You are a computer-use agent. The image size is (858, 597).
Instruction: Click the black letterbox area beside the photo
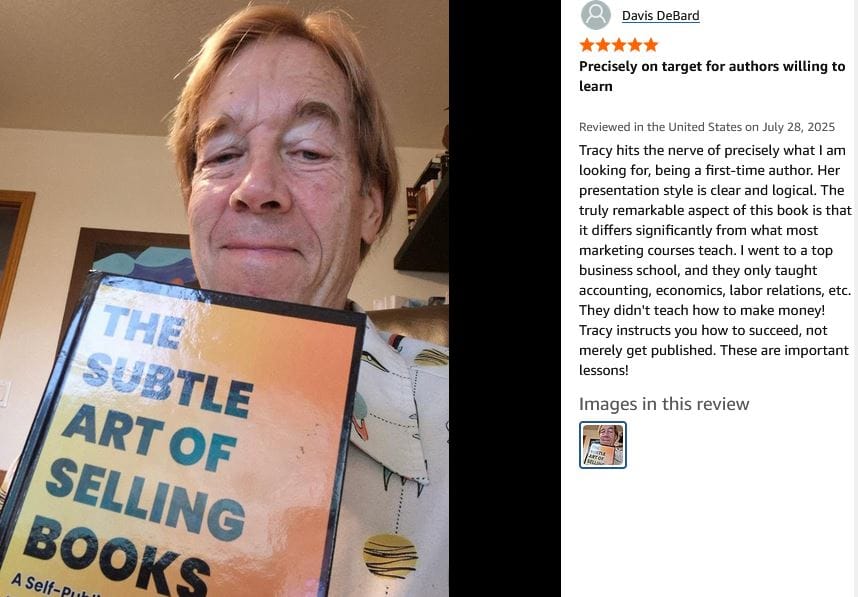click(505, 298)
